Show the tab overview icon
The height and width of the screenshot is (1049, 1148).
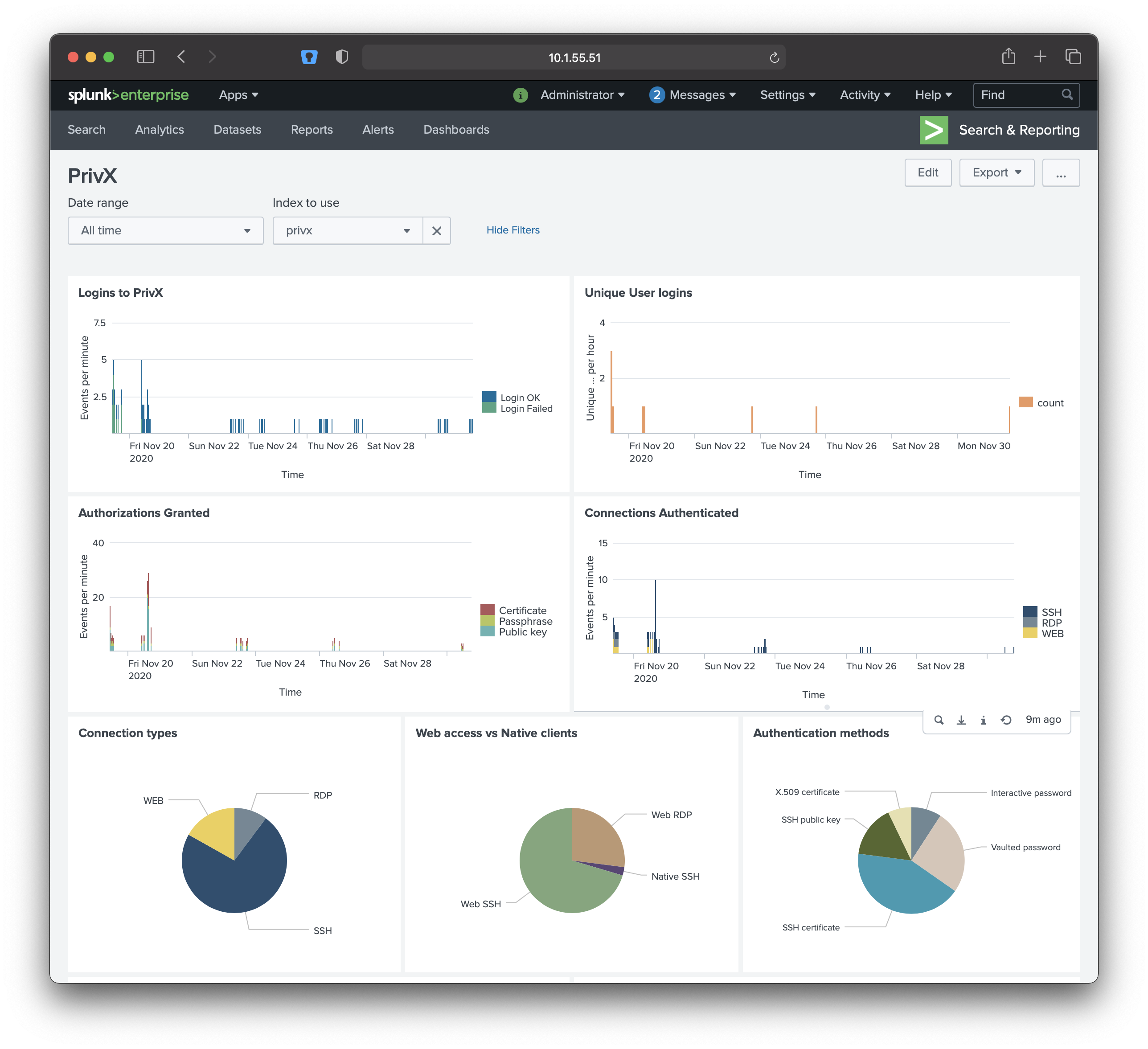[x=1073, y=57]
